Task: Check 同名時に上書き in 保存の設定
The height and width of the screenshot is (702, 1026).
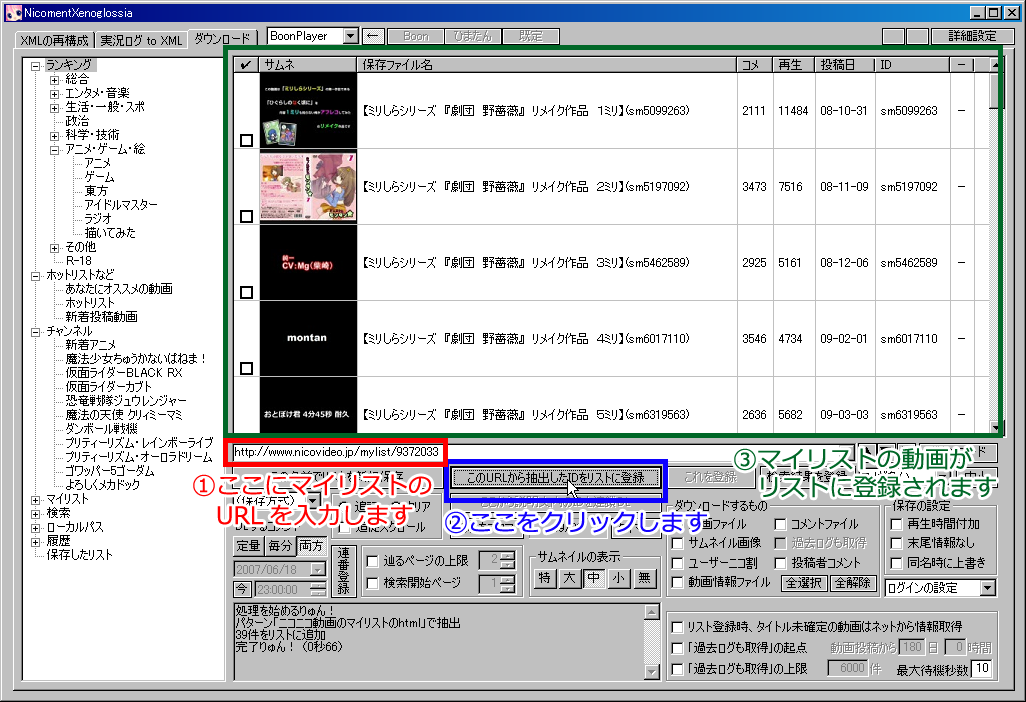Action: [897, 565]
